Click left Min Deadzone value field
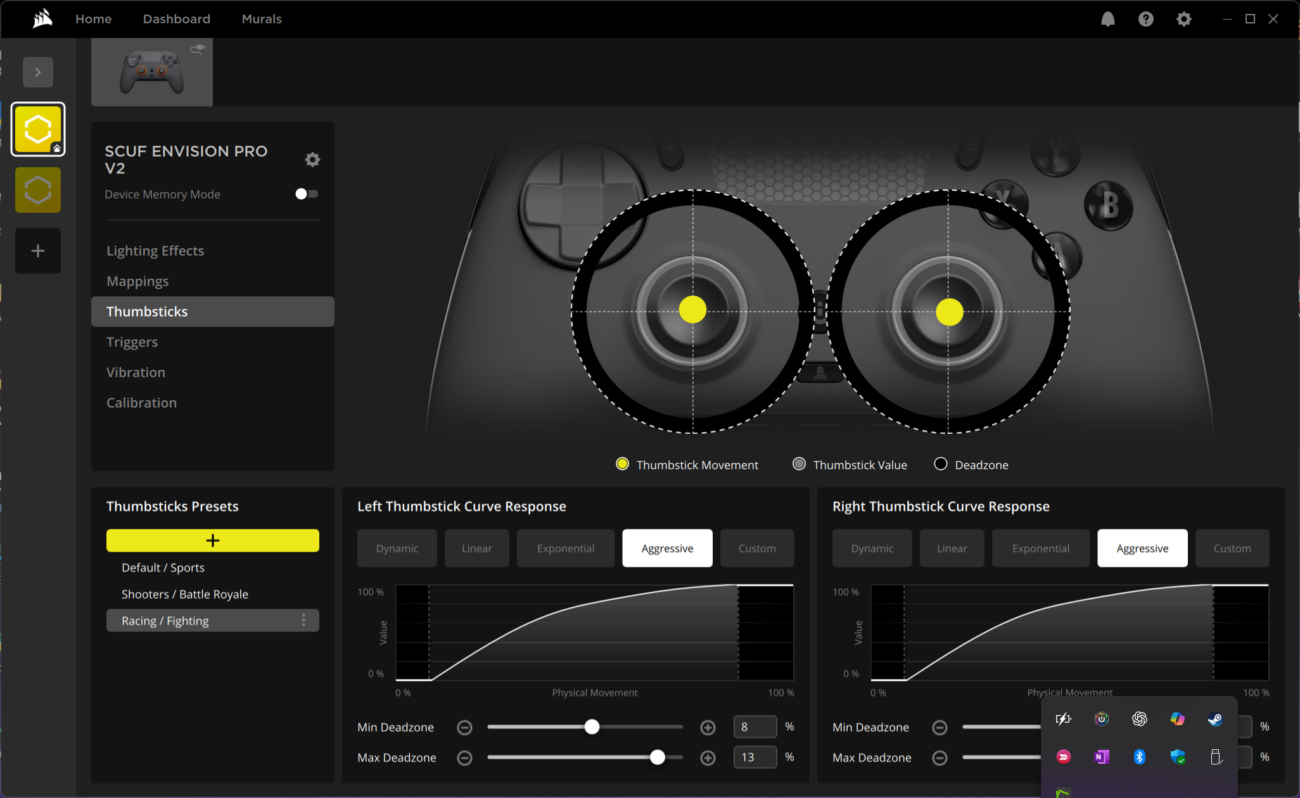The height and width of the screenshot is (798, 1300). click(755, 727)
